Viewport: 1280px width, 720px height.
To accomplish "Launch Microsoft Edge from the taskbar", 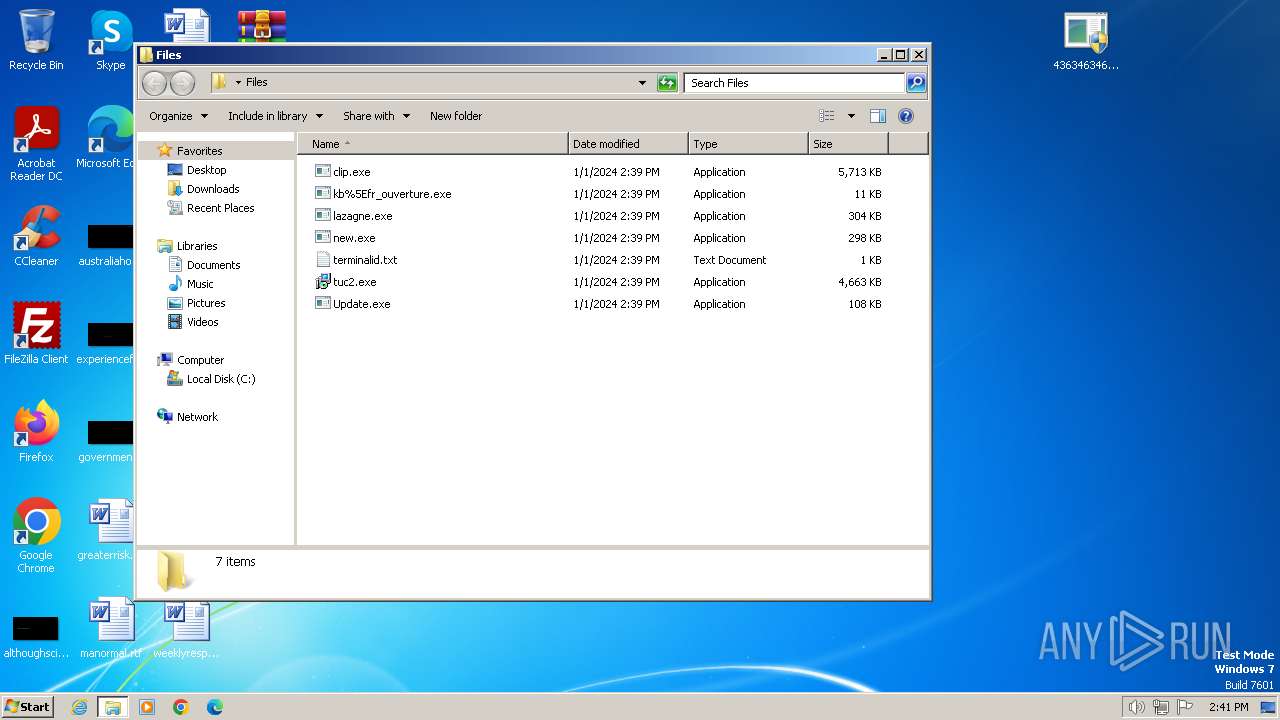I will 215,707.
